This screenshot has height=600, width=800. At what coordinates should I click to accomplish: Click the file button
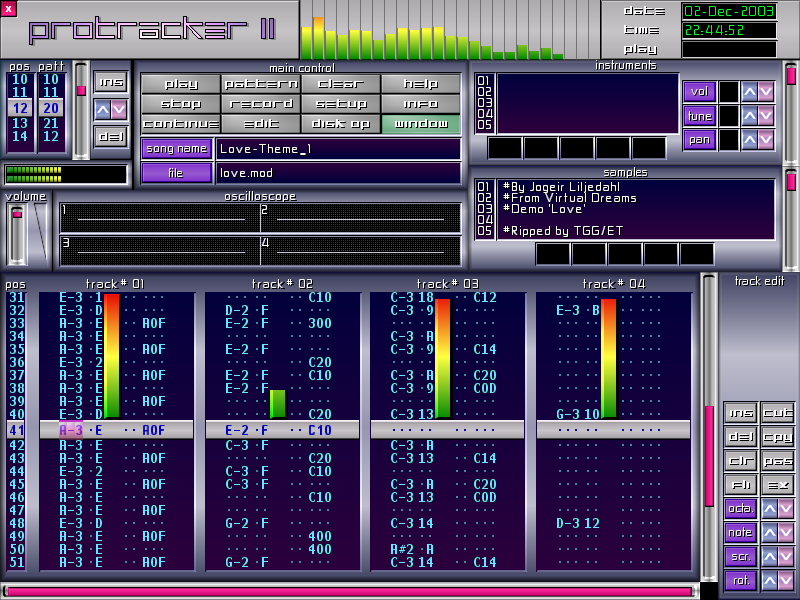tap(177, 173)
